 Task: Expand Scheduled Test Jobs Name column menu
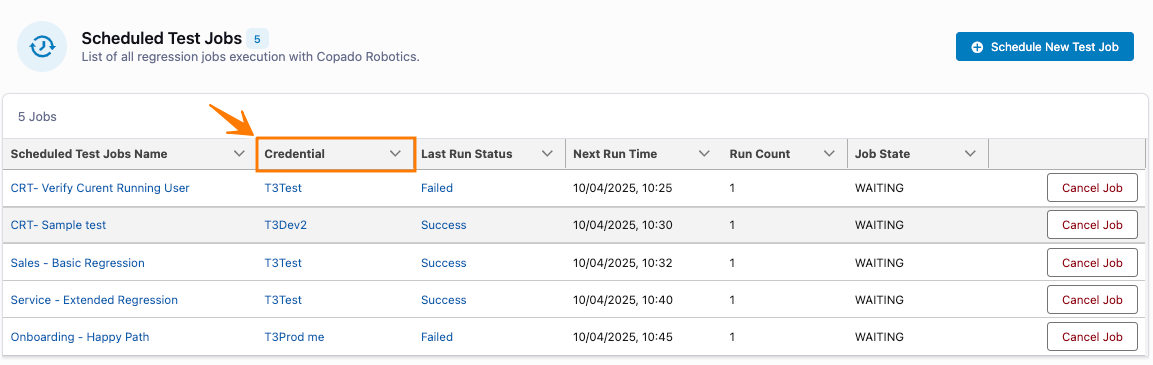click(238, 154)
